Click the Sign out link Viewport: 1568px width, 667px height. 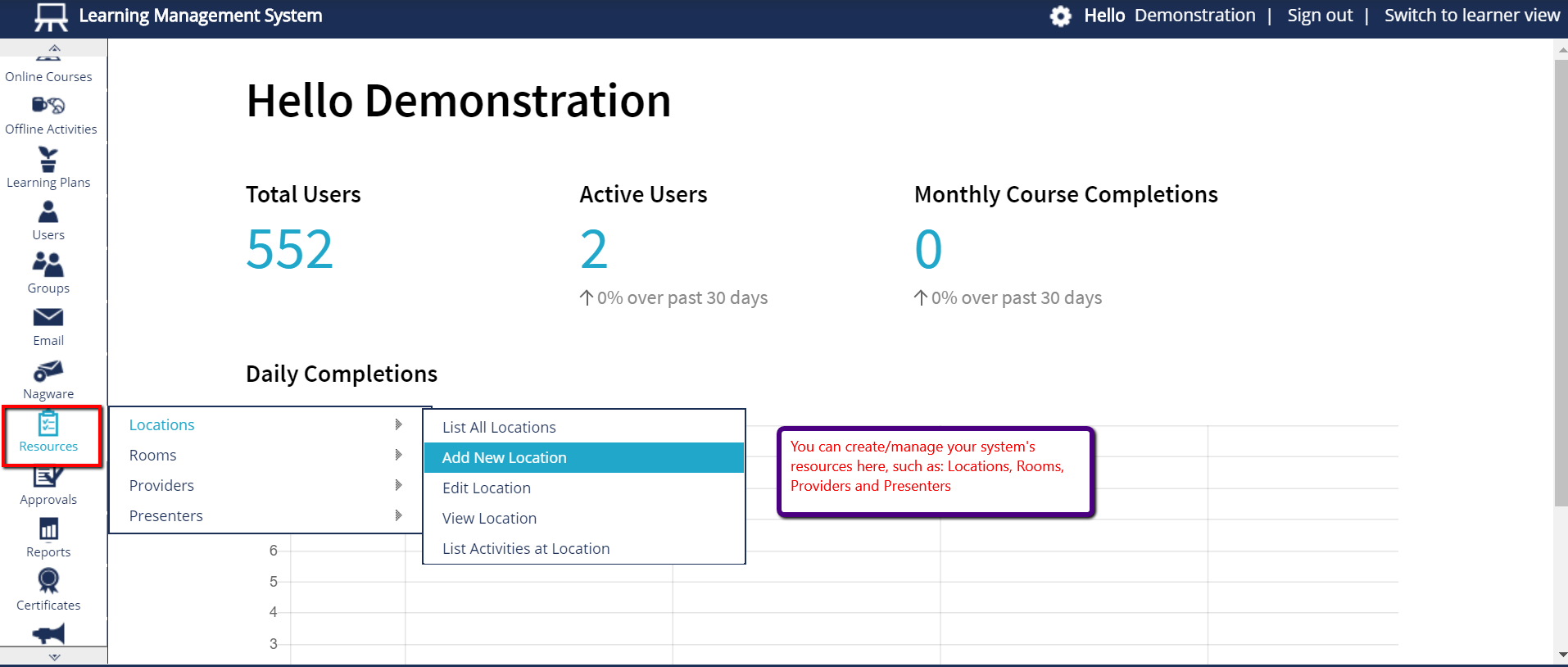[x=1320, y=16]
